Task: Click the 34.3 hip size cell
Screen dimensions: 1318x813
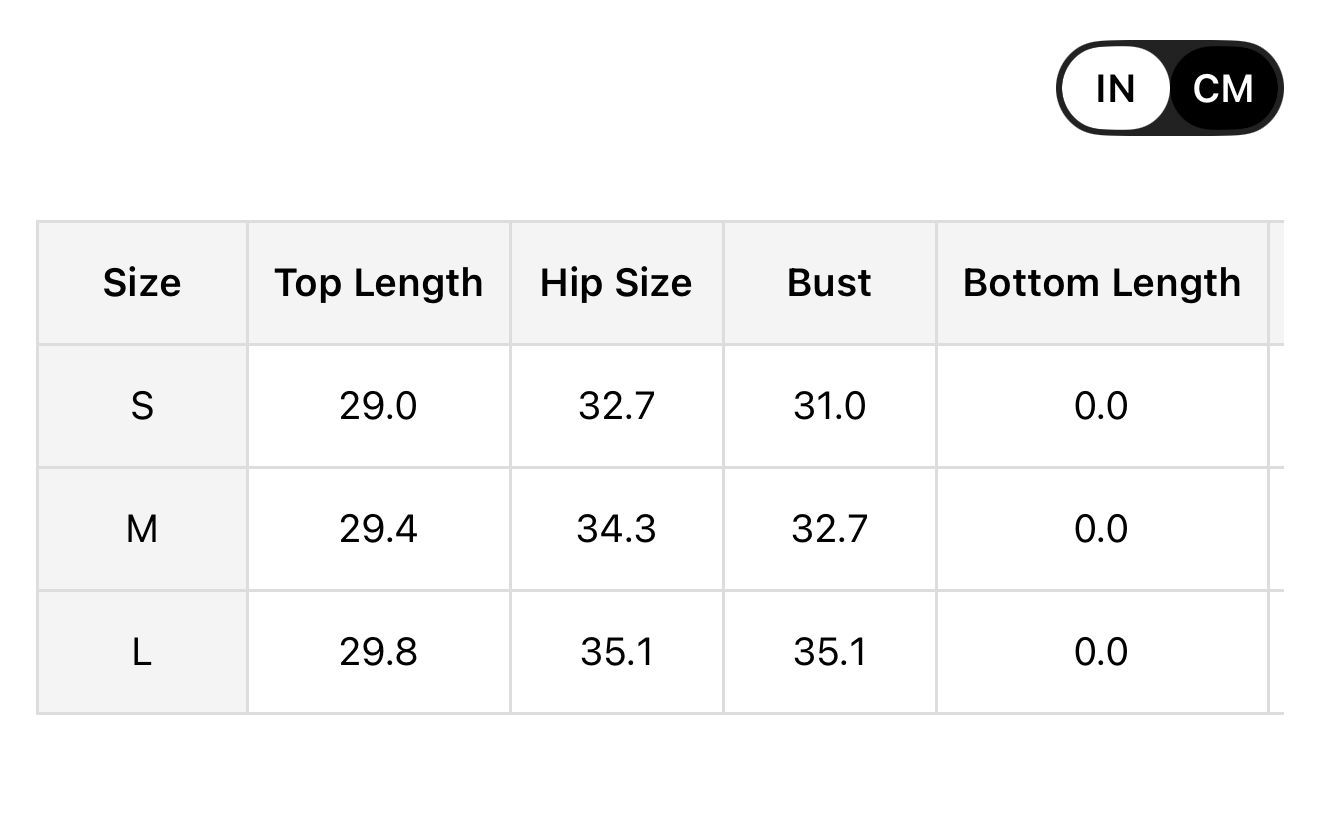Action: (x=616, y=529)
